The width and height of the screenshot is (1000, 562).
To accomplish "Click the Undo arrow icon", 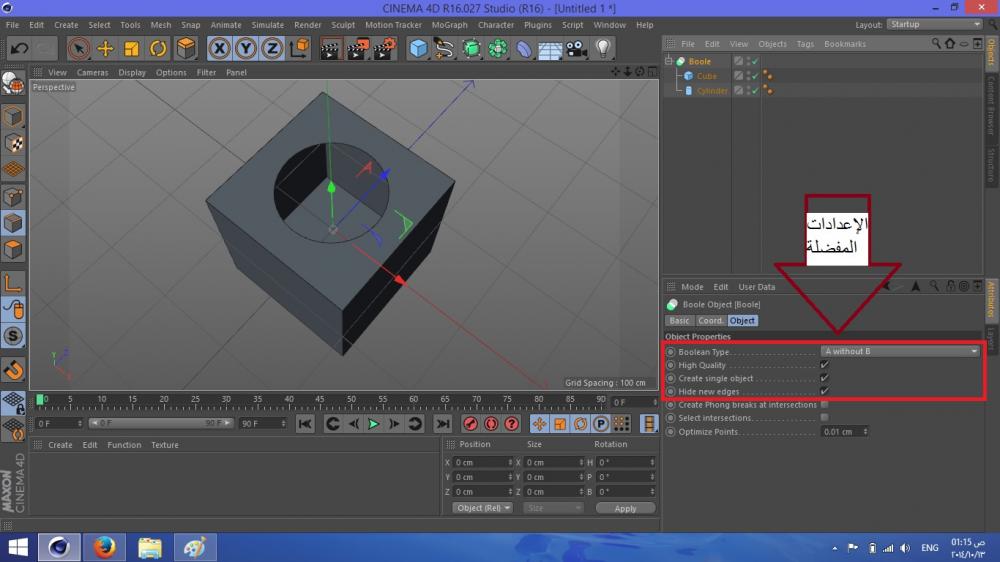I will click(18, 48).
